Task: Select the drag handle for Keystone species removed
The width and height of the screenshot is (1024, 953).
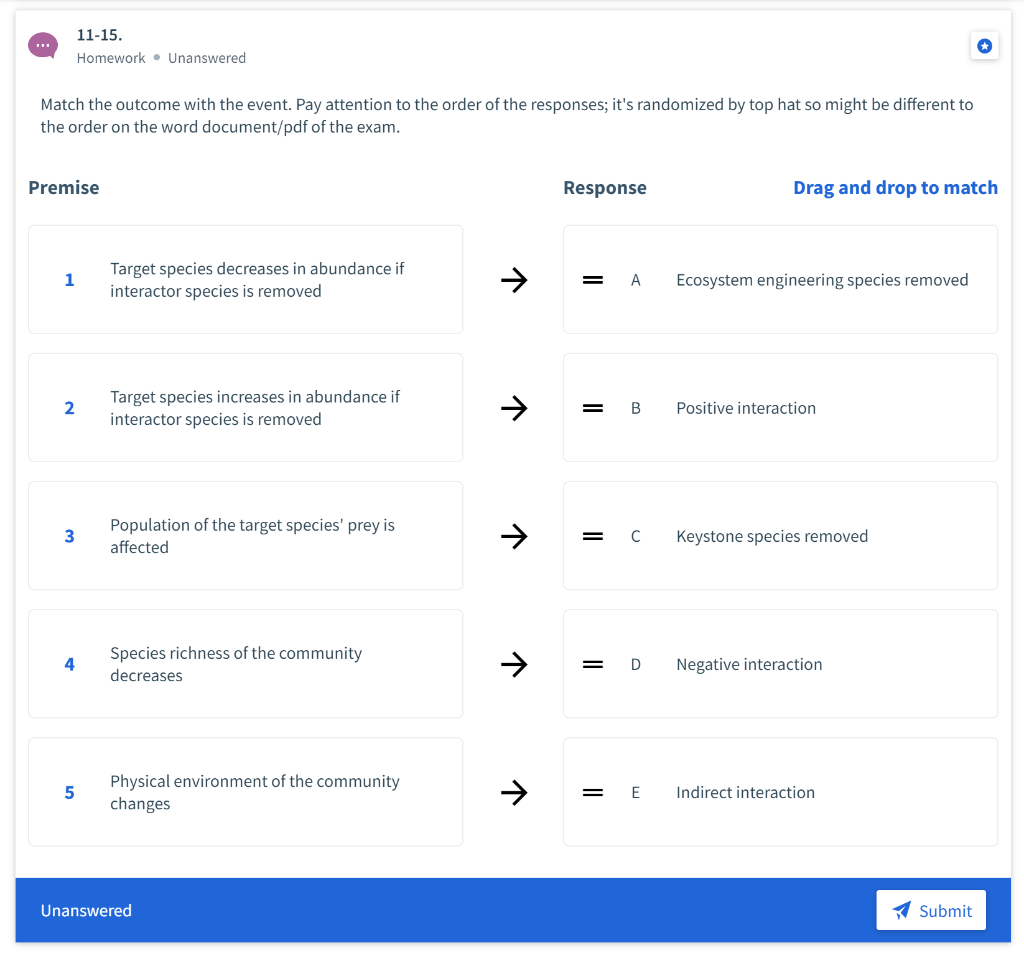Action: pos(592,536)
